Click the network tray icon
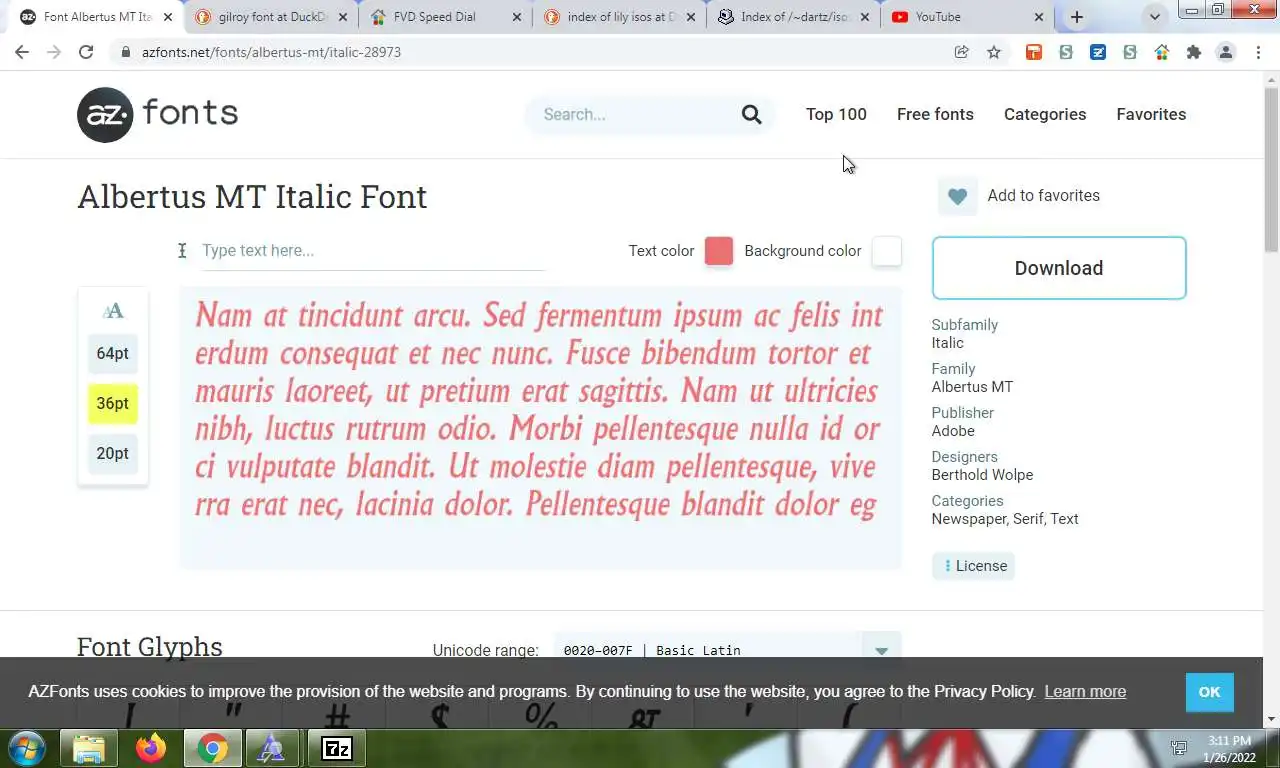The height and width of the screenshot is (768, 1280). (x=1180, y=748)
